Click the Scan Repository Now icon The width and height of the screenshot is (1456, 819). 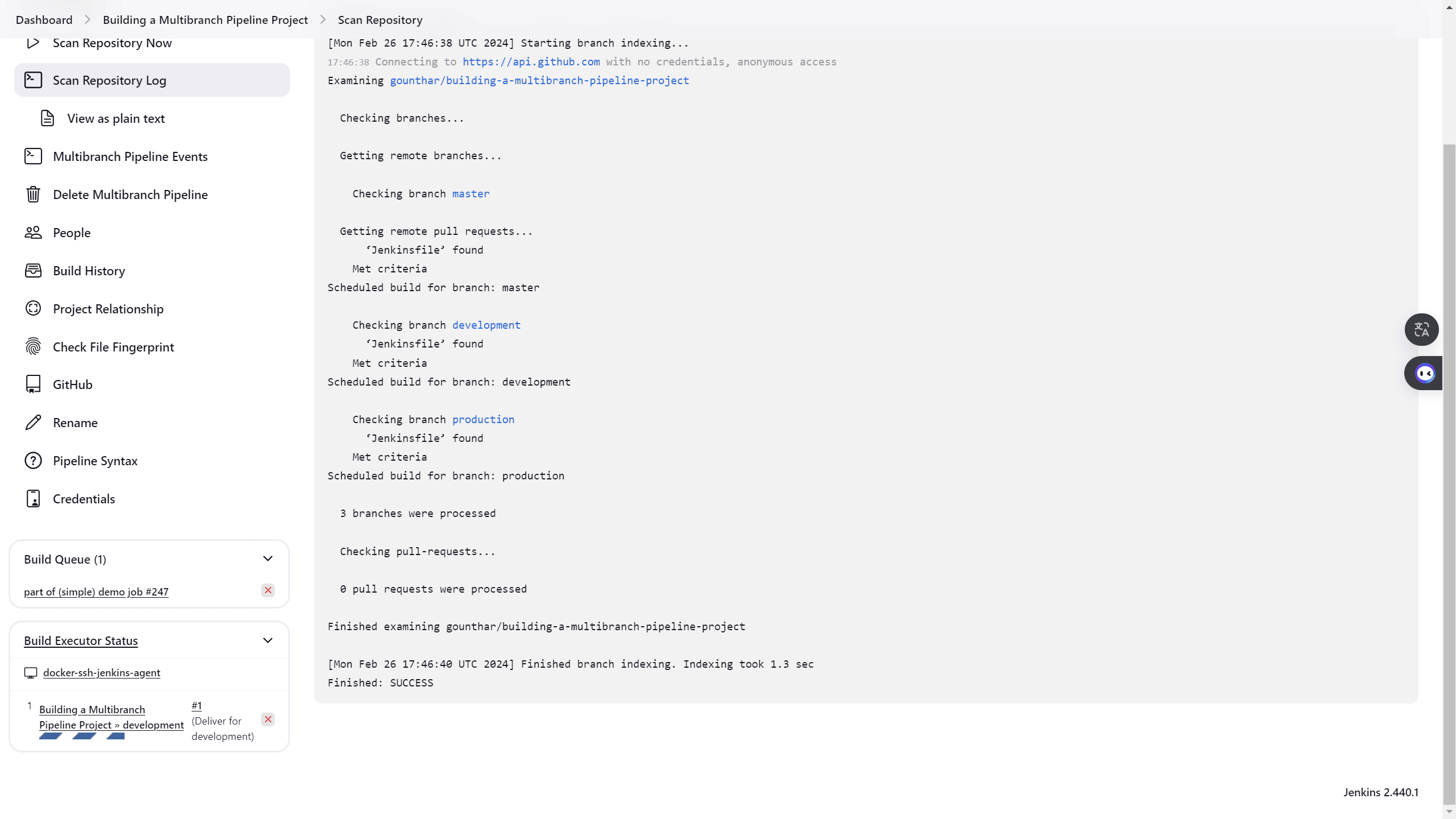[x=34, y=43]
